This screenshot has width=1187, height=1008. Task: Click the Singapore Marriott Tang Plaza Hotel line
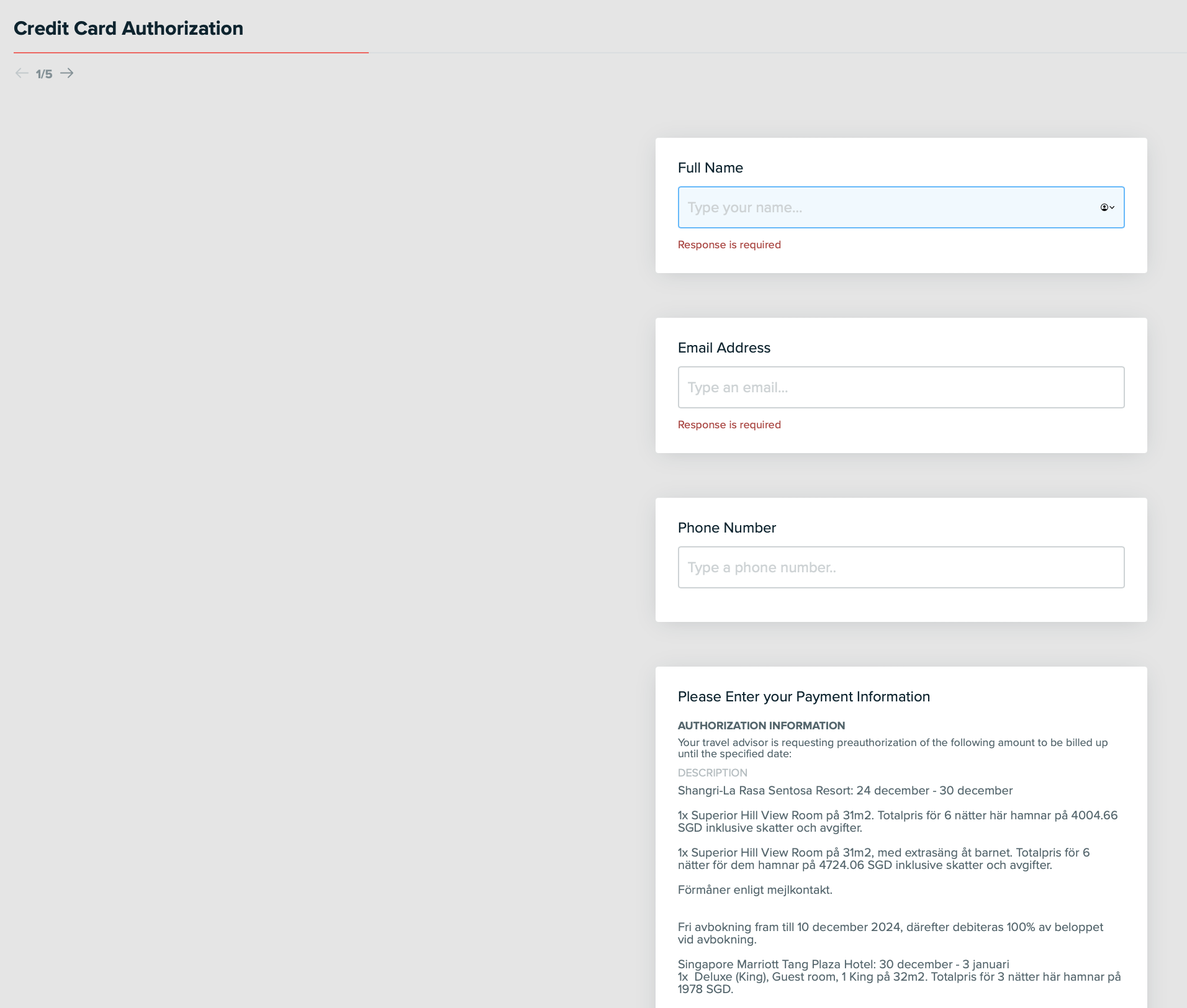coord(843,964)
